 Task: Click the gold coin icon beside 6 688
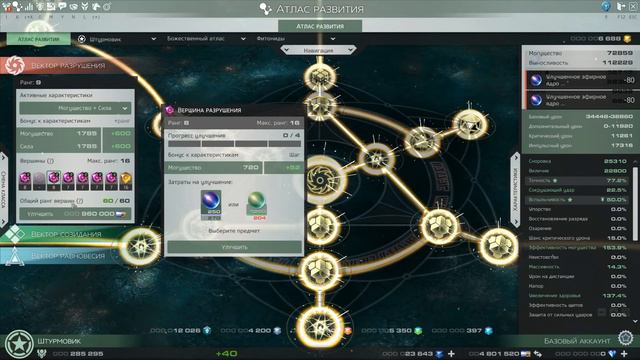click(627, 39)
